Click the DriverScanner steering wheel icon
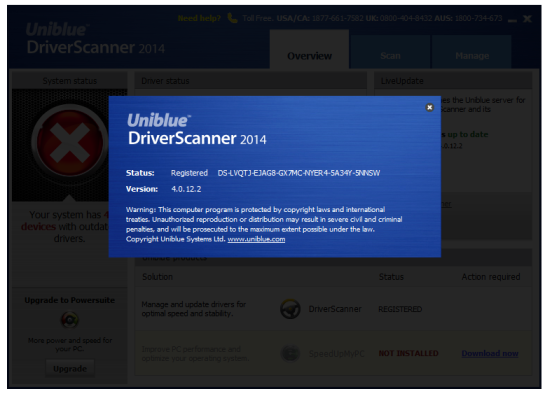 click(290, 309)
